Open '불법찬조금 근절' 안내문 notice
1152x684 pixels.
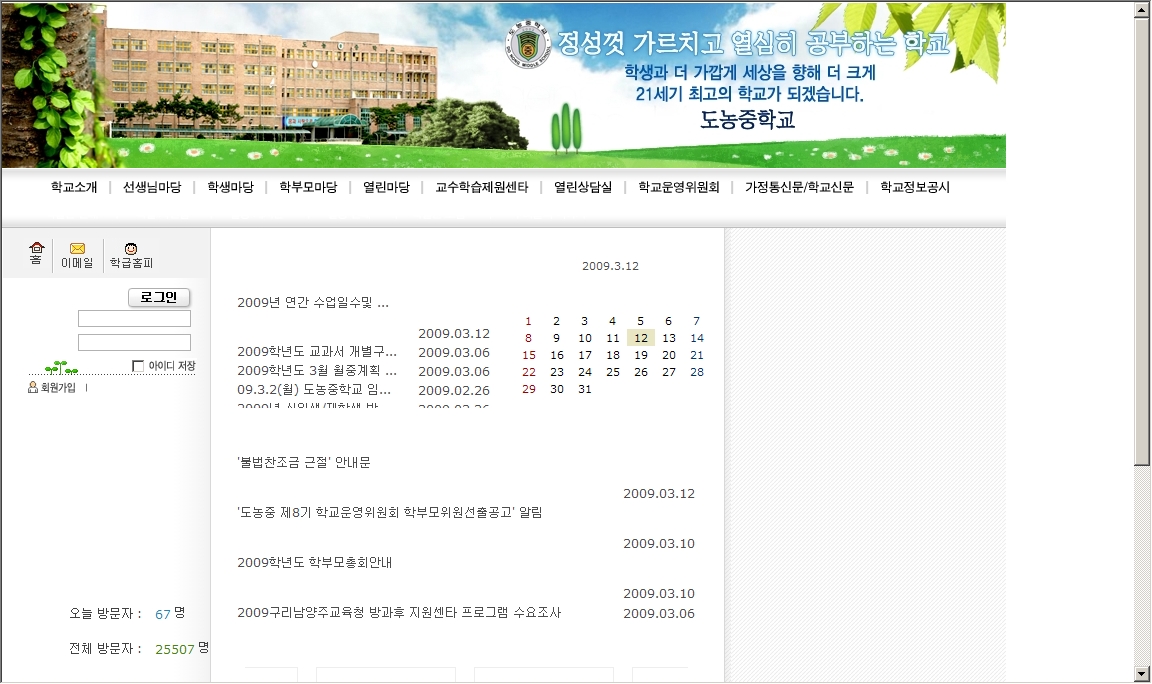[x=304, y=463]
